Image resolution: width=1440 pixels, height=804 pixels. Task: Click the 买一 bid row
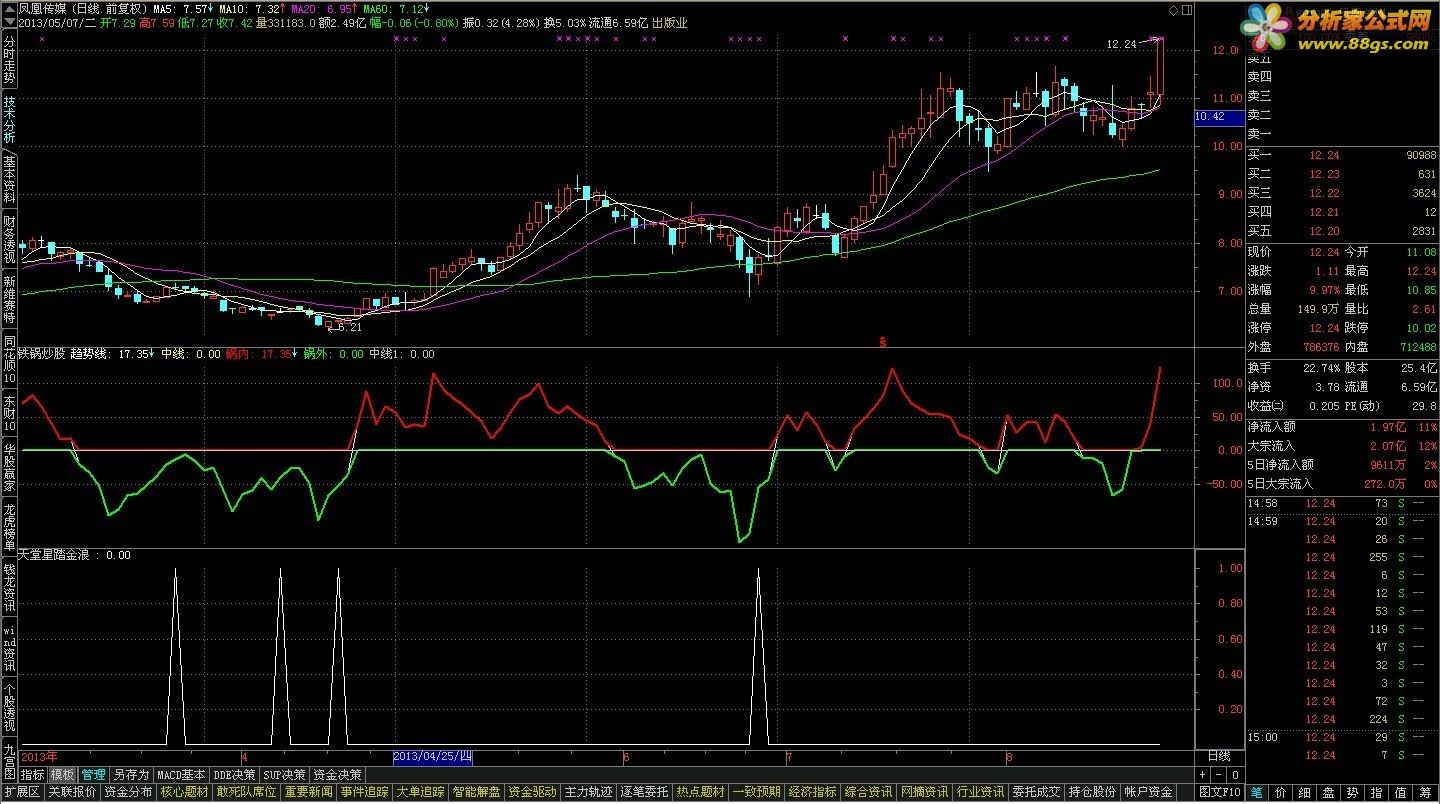tap(1342, 155)
